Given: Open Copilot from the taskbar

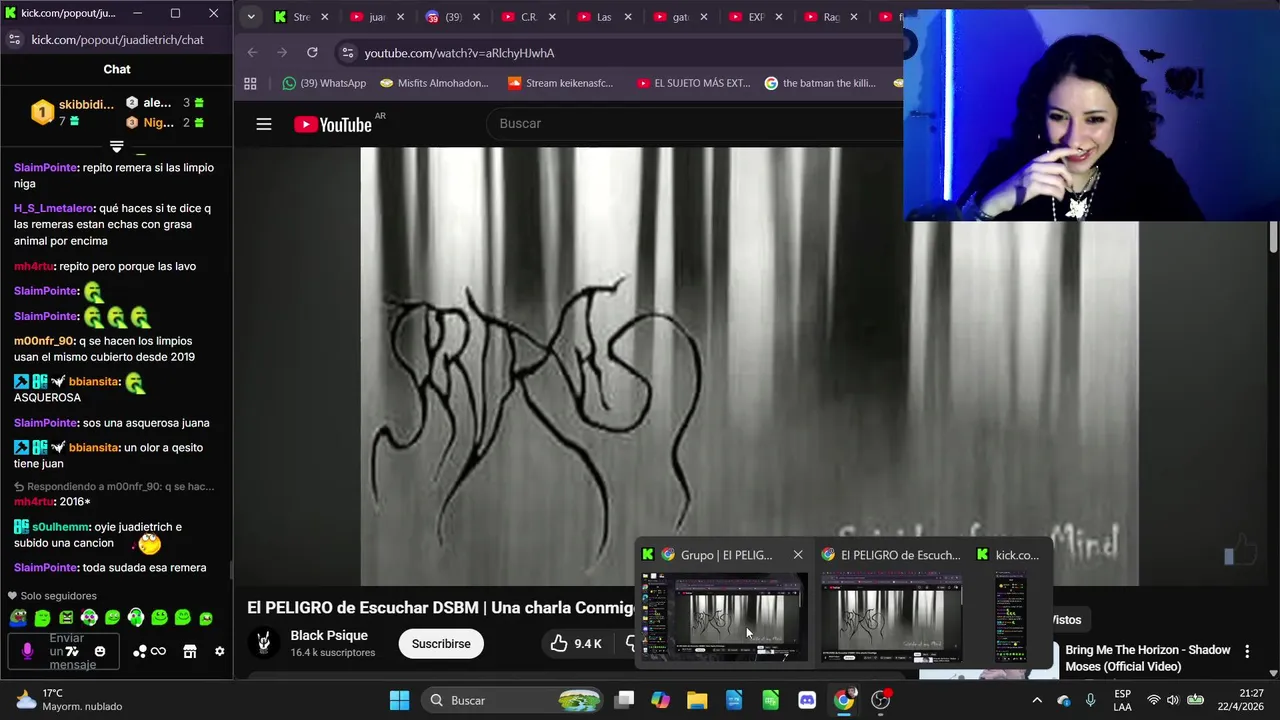Looking at the screenshot, I should [660, 700].
